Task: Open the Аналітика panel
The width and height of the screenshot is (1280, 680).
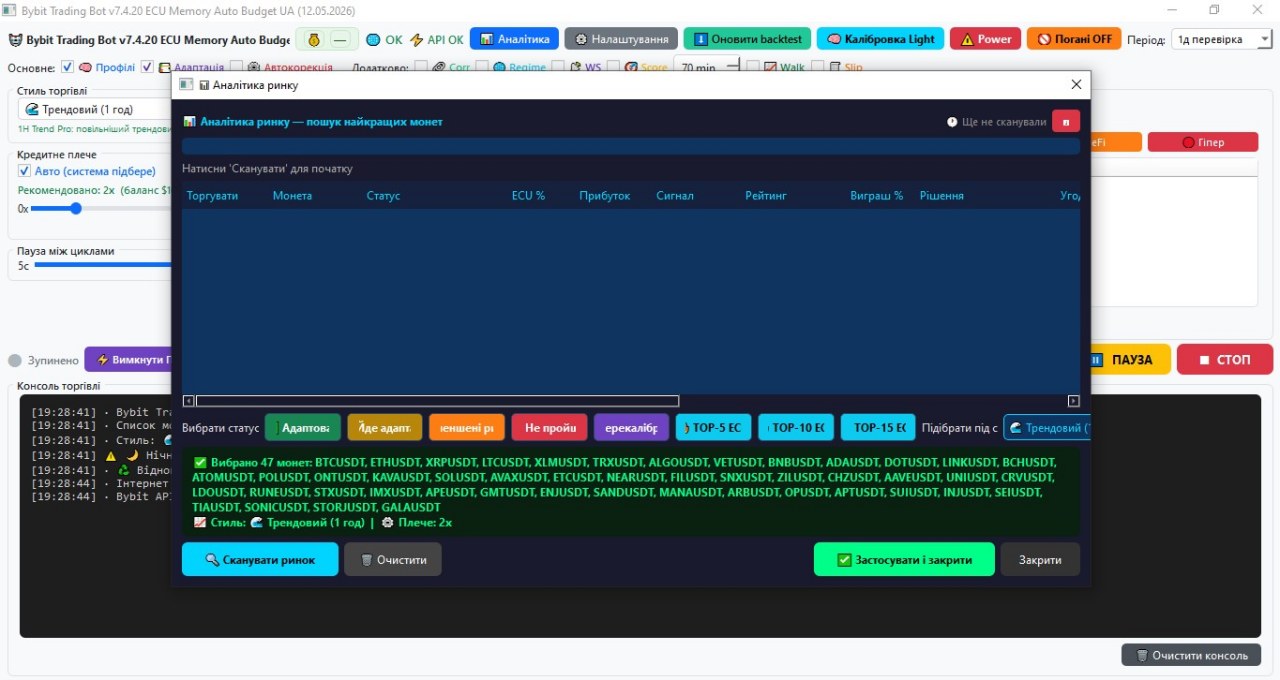Action: point(514,39)
